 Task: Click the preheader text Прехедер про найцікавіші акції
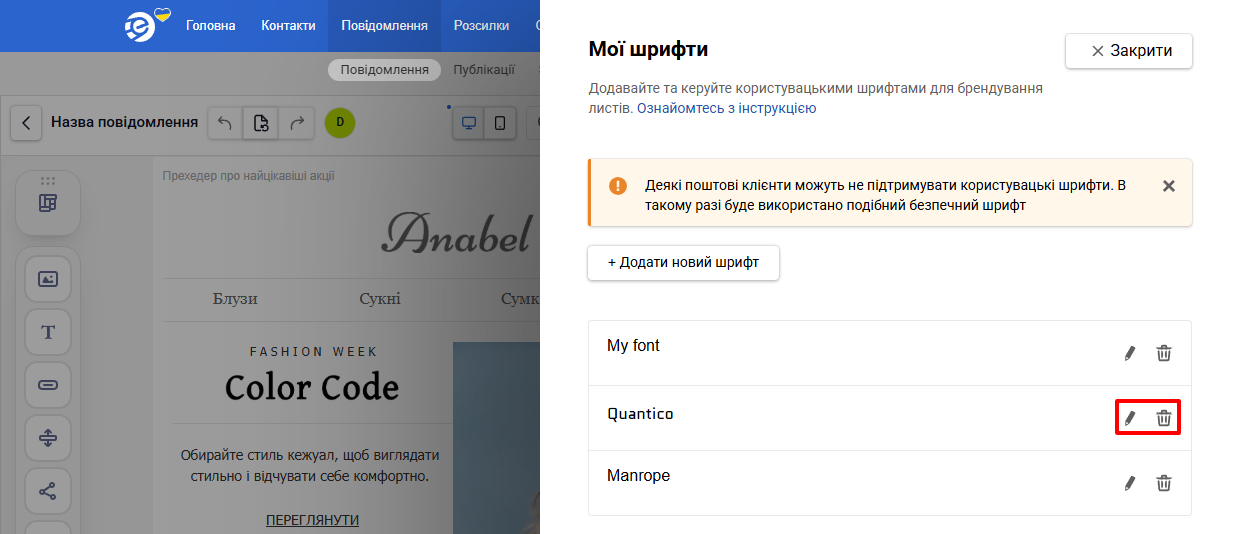[249, 176]
